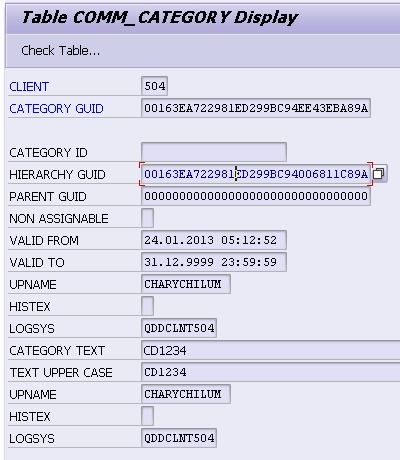Screen dimensions: 400x460
Task: Click the second UPNAME field near bottom
Action: [x=186, y=394]
